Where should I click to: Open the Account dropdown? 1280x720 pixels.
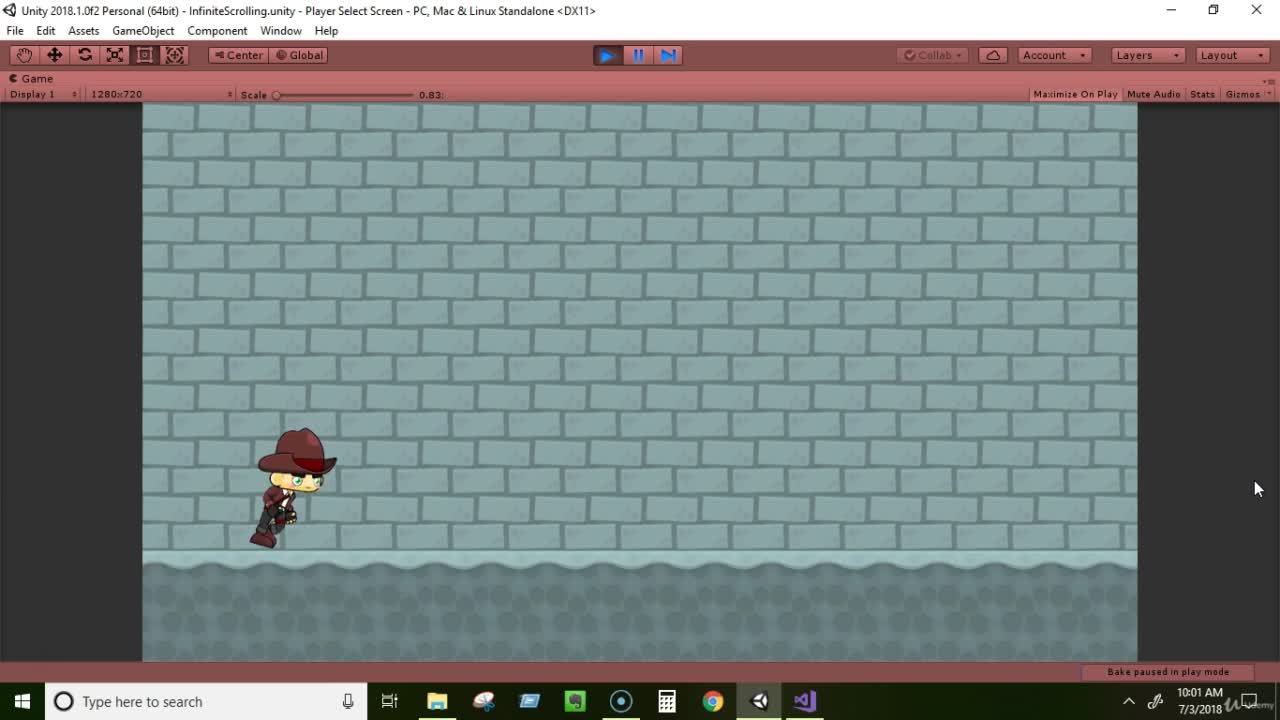tap(1054, 55)
